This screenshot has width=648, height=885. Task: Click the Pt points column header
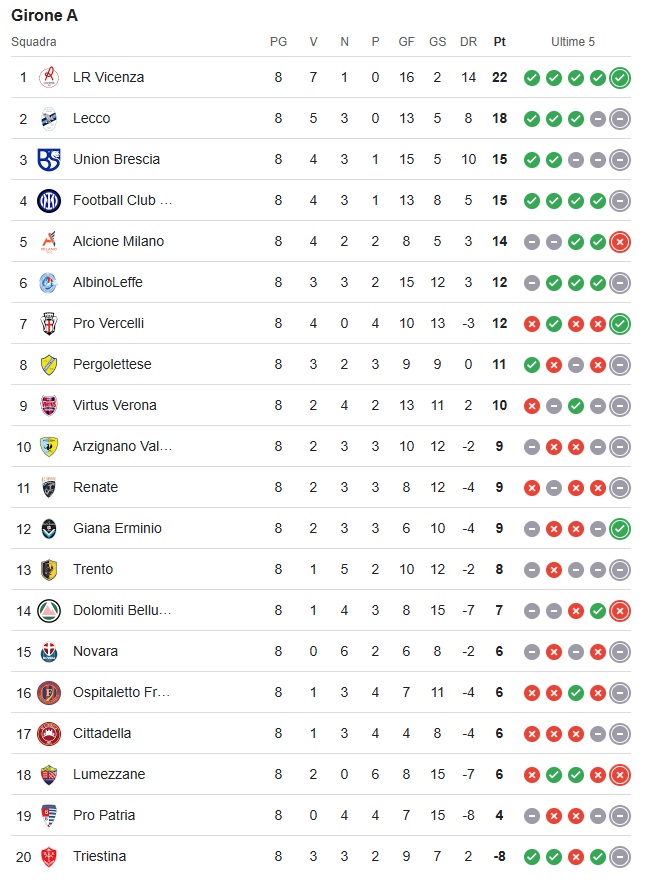tap(499, 42)
